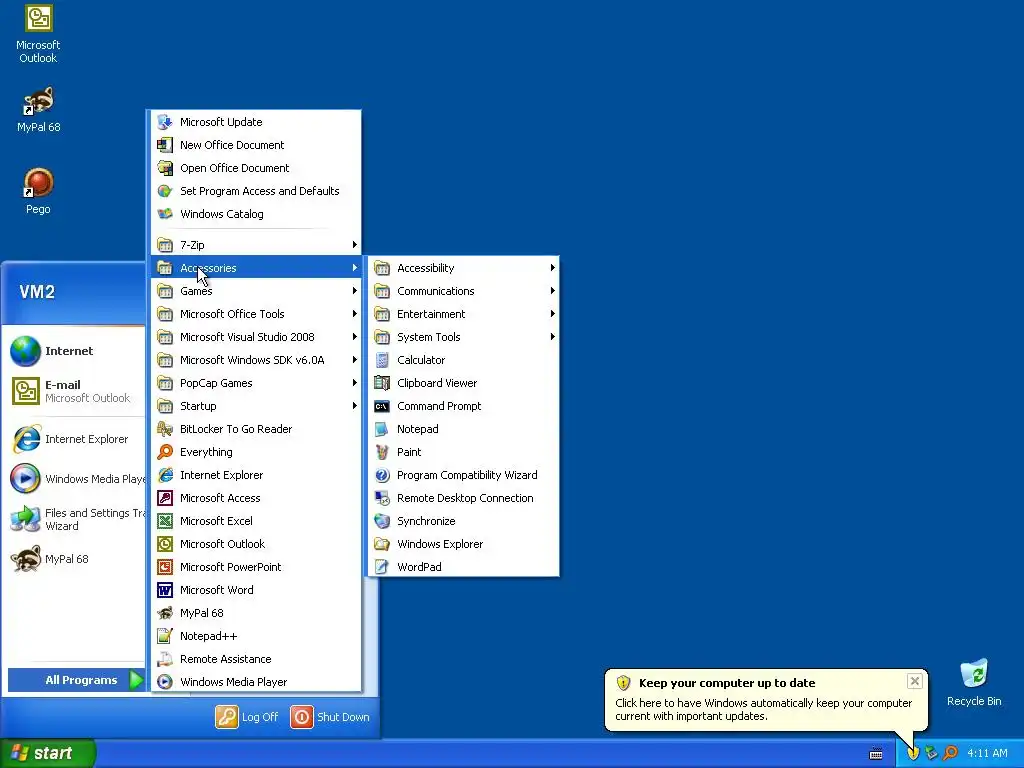Expand the PopCap Games folder
1024x768 pixels.
point(255,383)
